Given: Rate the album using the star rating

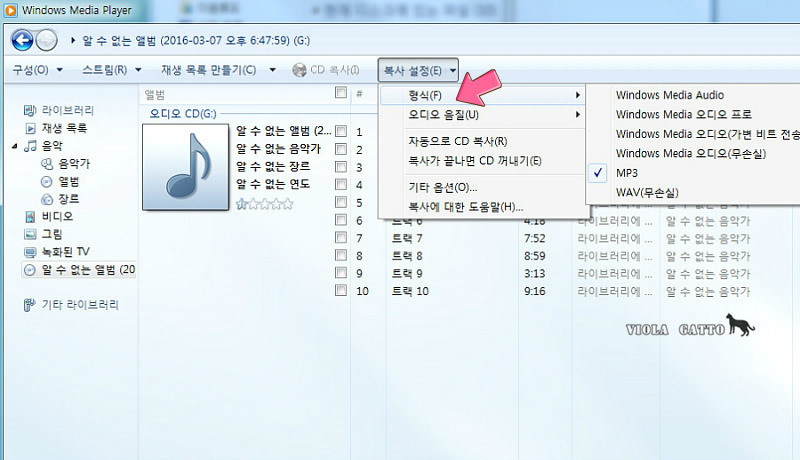Looking at the screenshot, I should coord(265,205).
